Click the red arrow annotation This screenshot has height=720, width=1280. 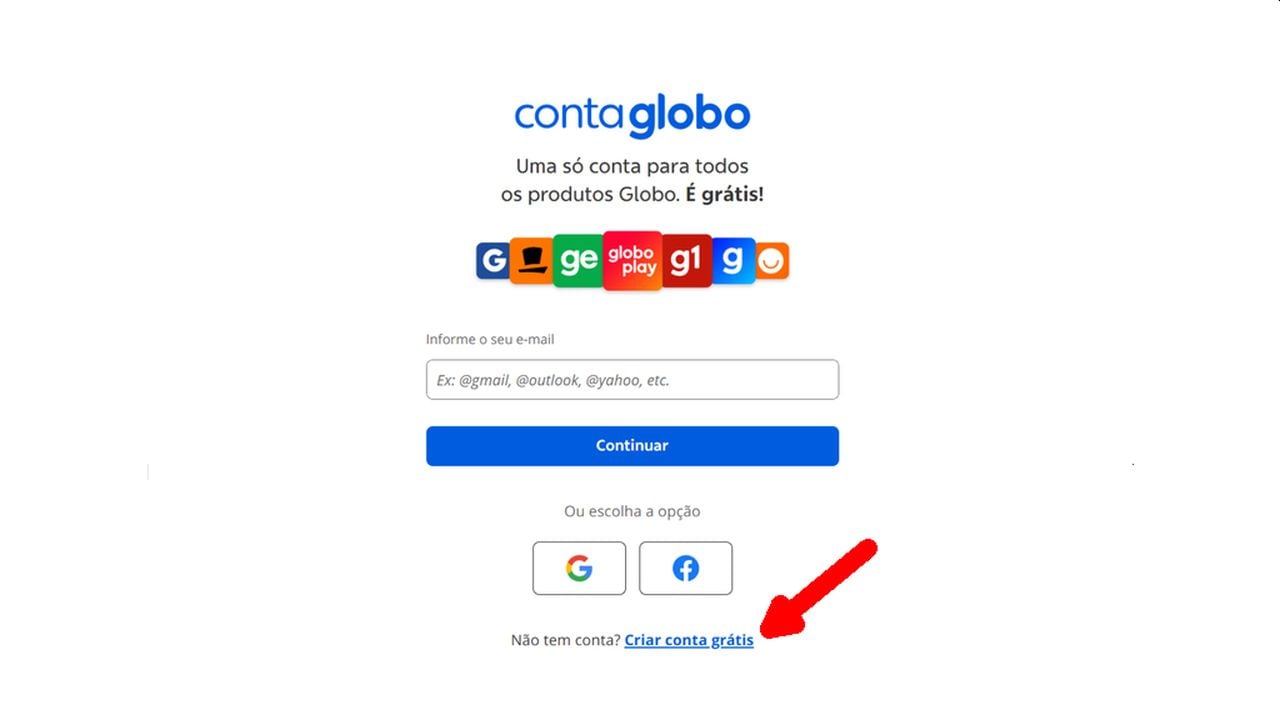tap(818, 588)
